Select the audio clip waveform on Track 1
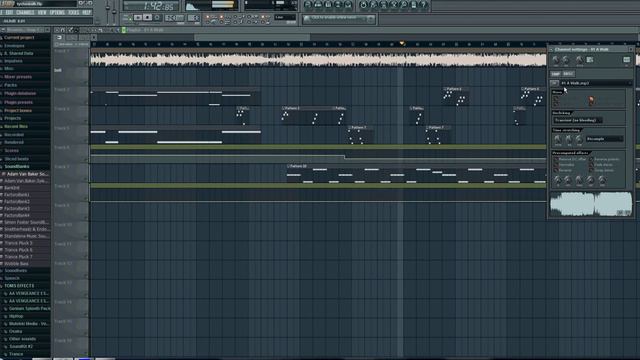Screen dimensions: 640x360 (x=318, y=60)
